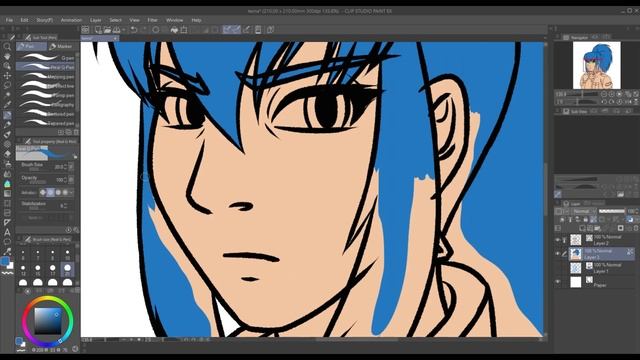Choose the second anti-aliasing option
640x360 pixels.
[50, 192]
